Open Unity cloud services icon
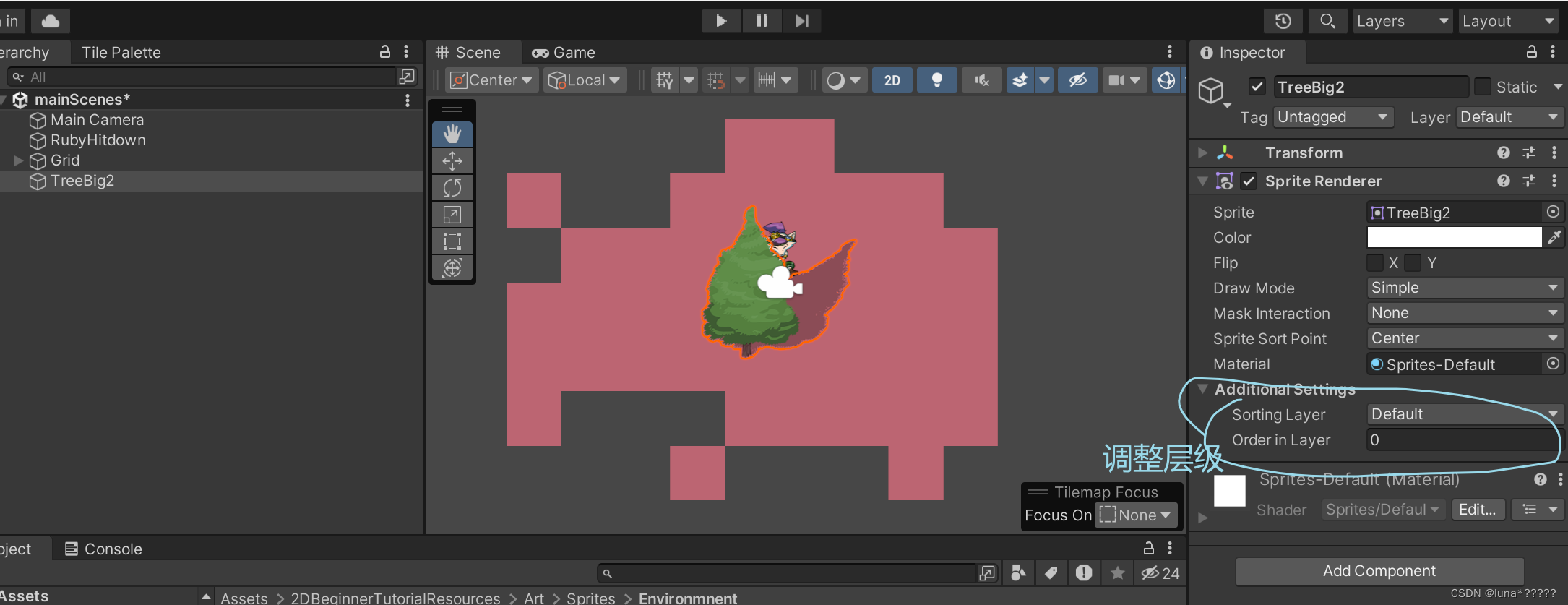The height and width of the screenshot is (605, 1568). (x=51, y=21)
